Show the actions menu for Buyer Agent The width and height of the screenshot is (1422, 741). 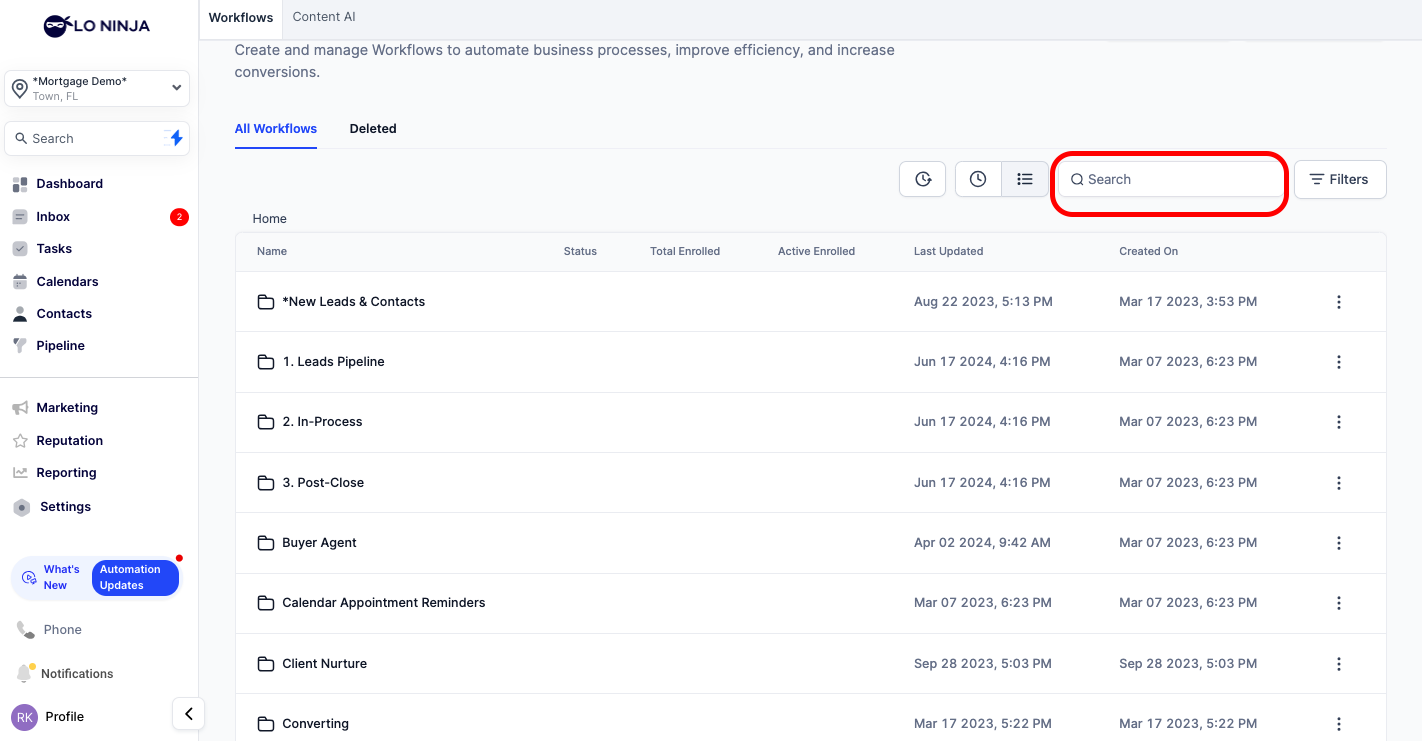[1339, 543]
